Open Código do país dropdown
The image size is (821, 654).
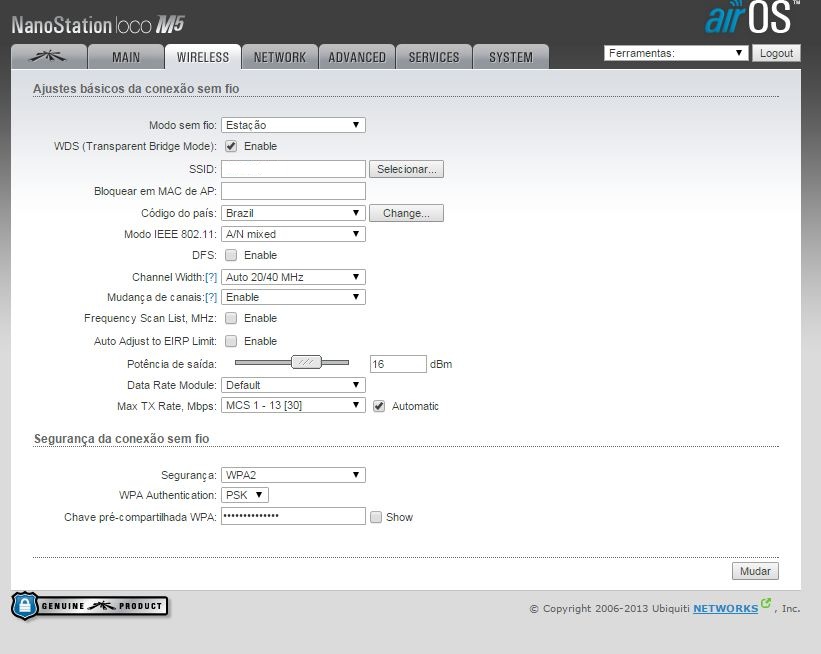tap(293, 213)
